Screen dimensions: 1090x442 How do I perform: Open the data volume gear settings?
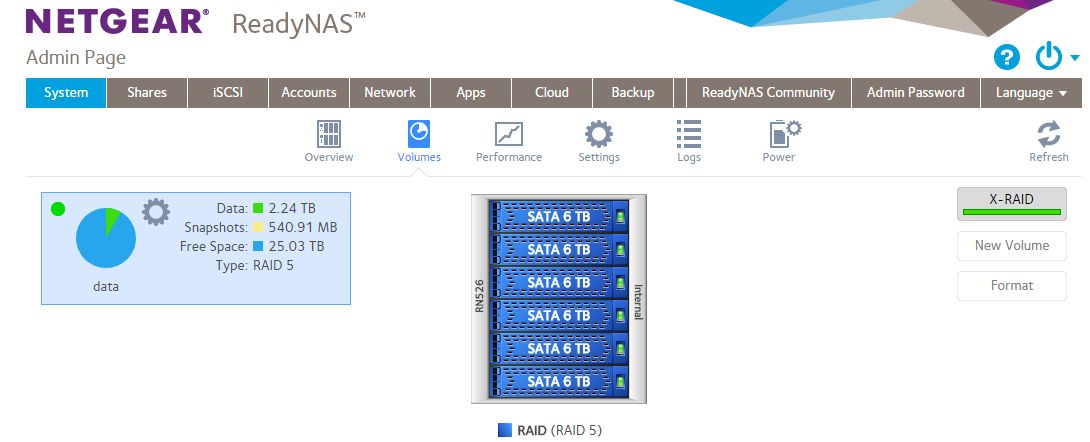[x=156, y=212]
